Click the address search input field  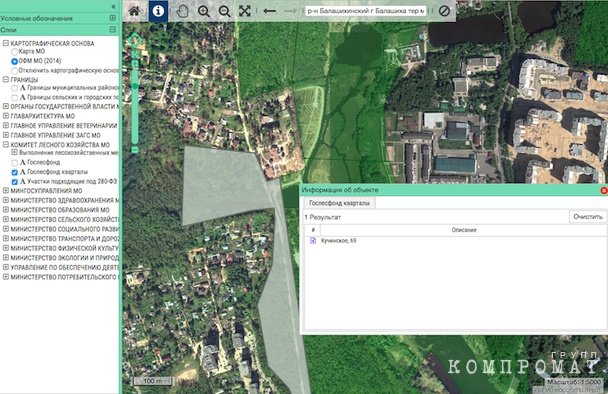(x=366, y=11)
